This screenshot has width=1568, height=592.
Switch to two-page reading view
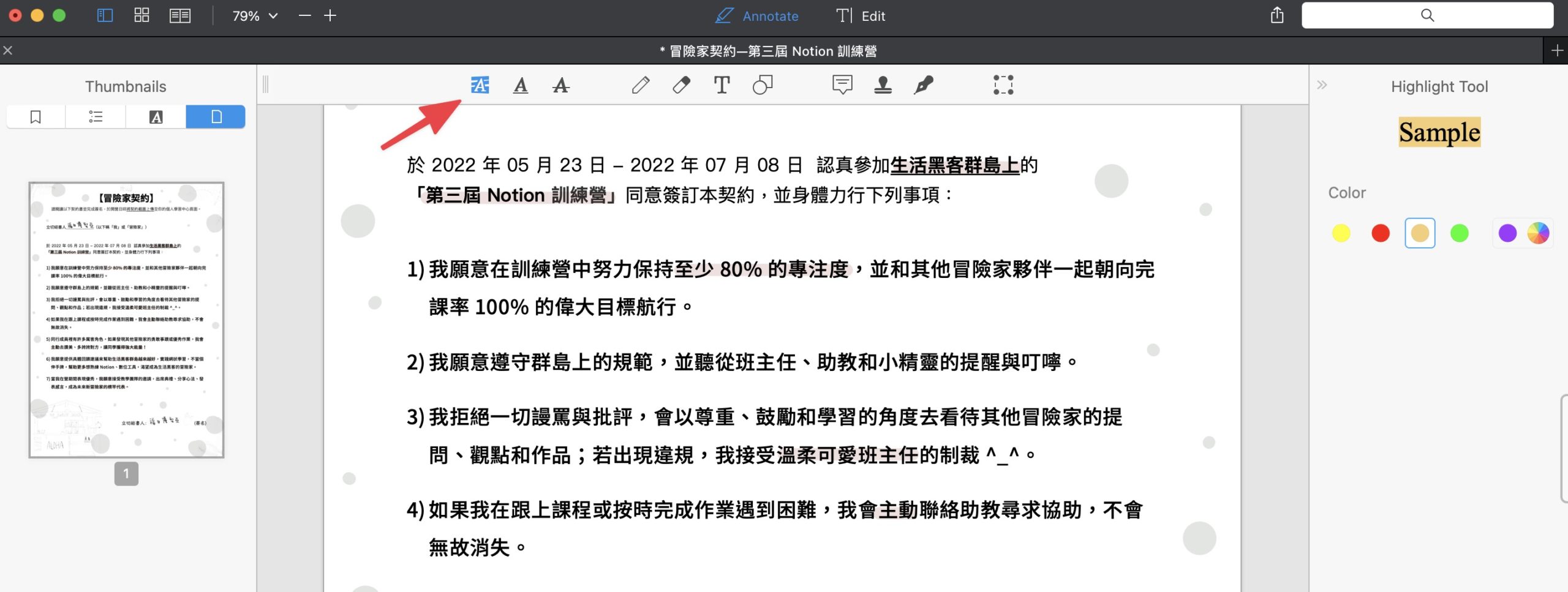180,15
